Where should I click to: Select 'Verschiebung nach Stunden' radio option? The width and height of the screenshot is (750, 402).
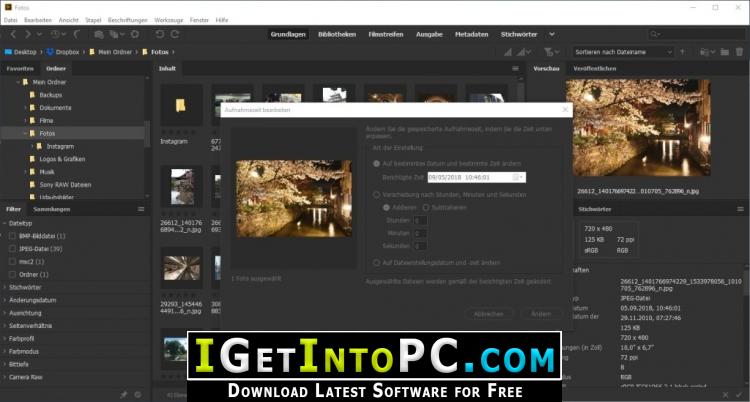376,195
